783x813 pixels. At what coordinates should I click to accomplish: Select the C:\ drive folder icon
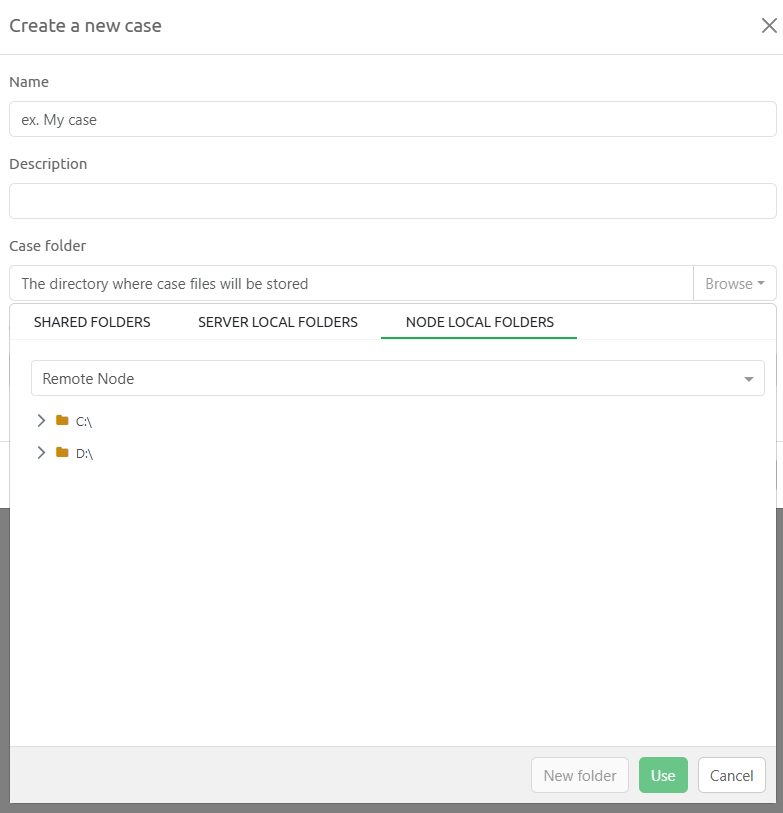click(60, 421)
